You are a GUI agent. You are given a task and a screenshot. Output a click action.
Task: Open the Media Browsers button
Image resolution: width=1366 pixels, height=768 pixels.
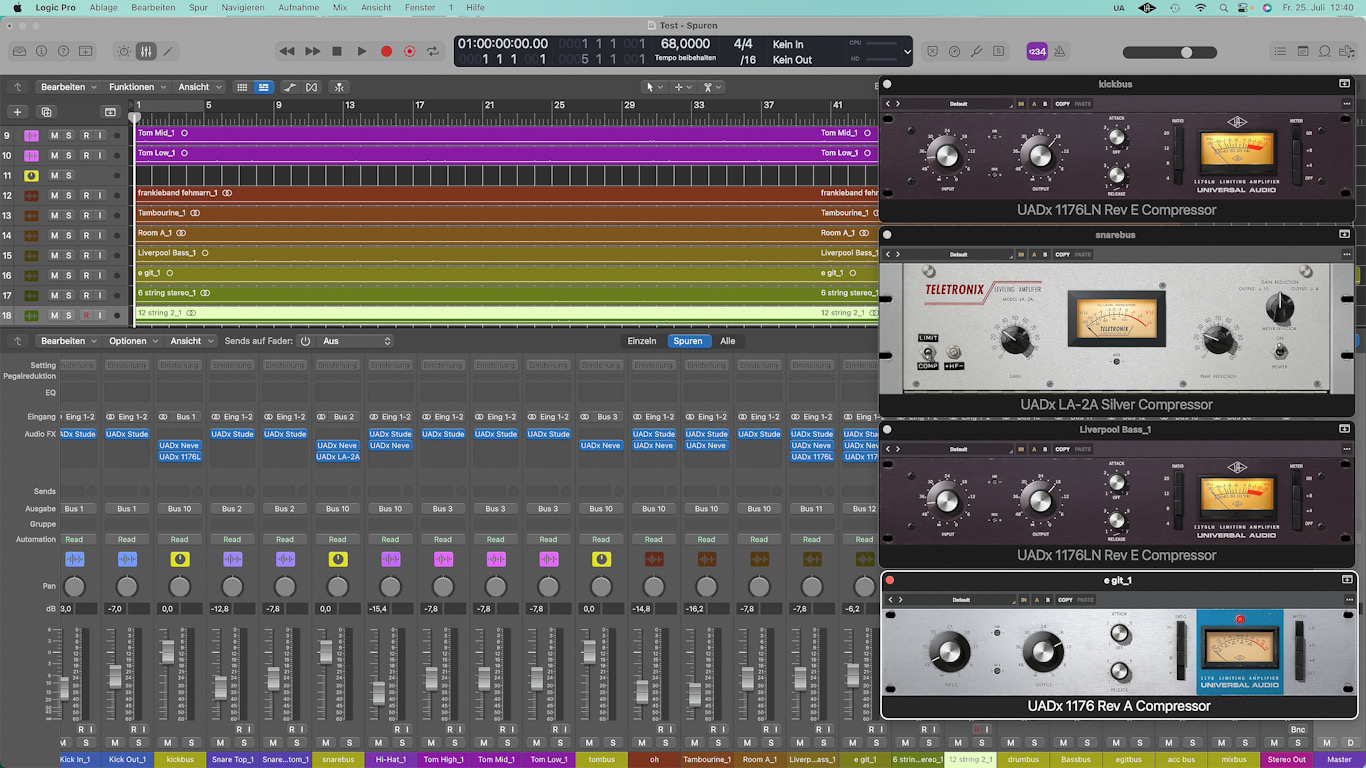pyautogui.click(x=1347, y=51)
